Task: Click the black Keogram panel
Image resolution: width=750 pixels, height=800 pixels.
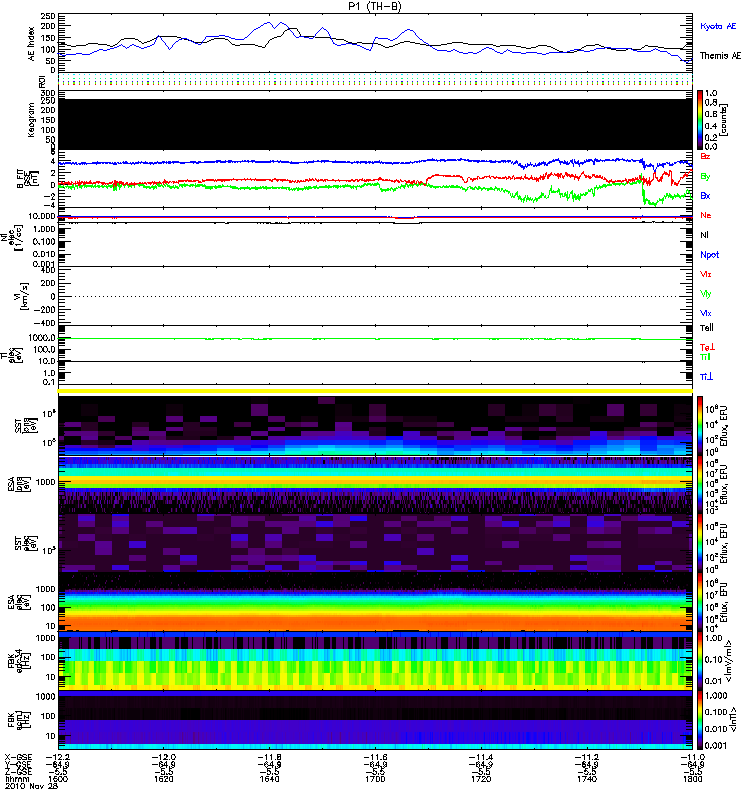Action: (375, 124)
